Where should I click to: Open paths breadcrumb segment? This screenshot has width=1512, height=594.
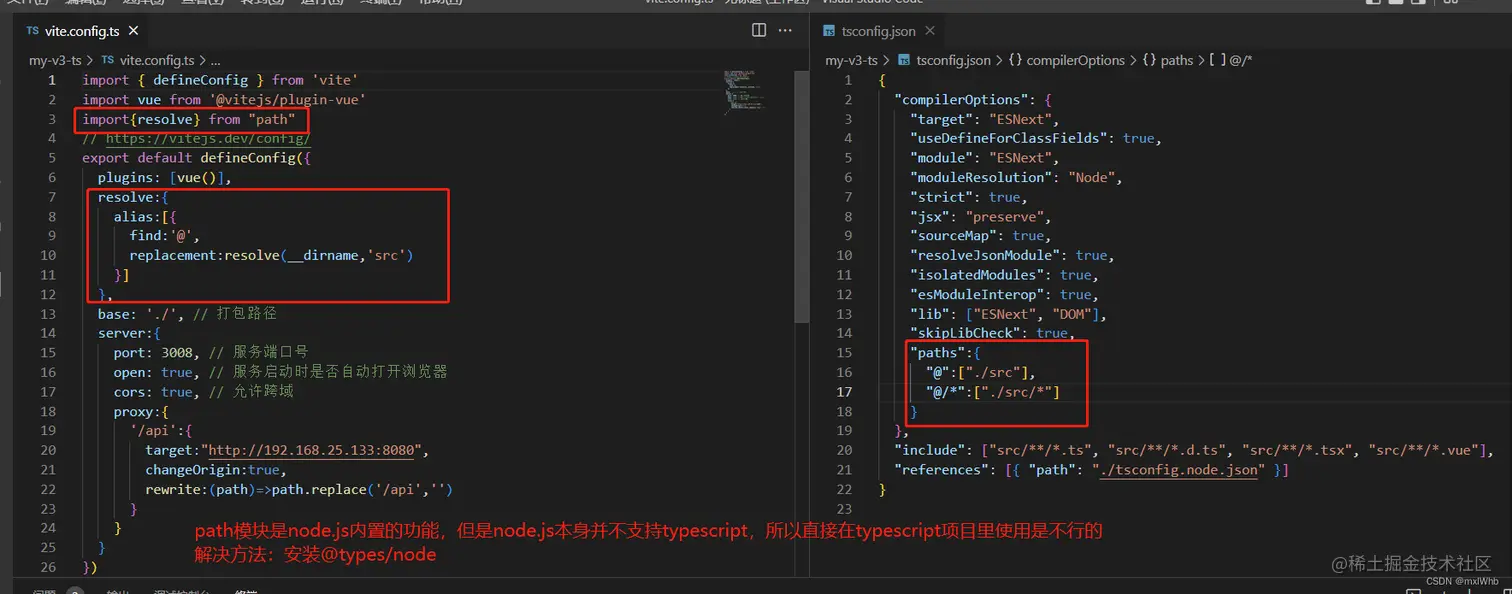point(1168,60)
